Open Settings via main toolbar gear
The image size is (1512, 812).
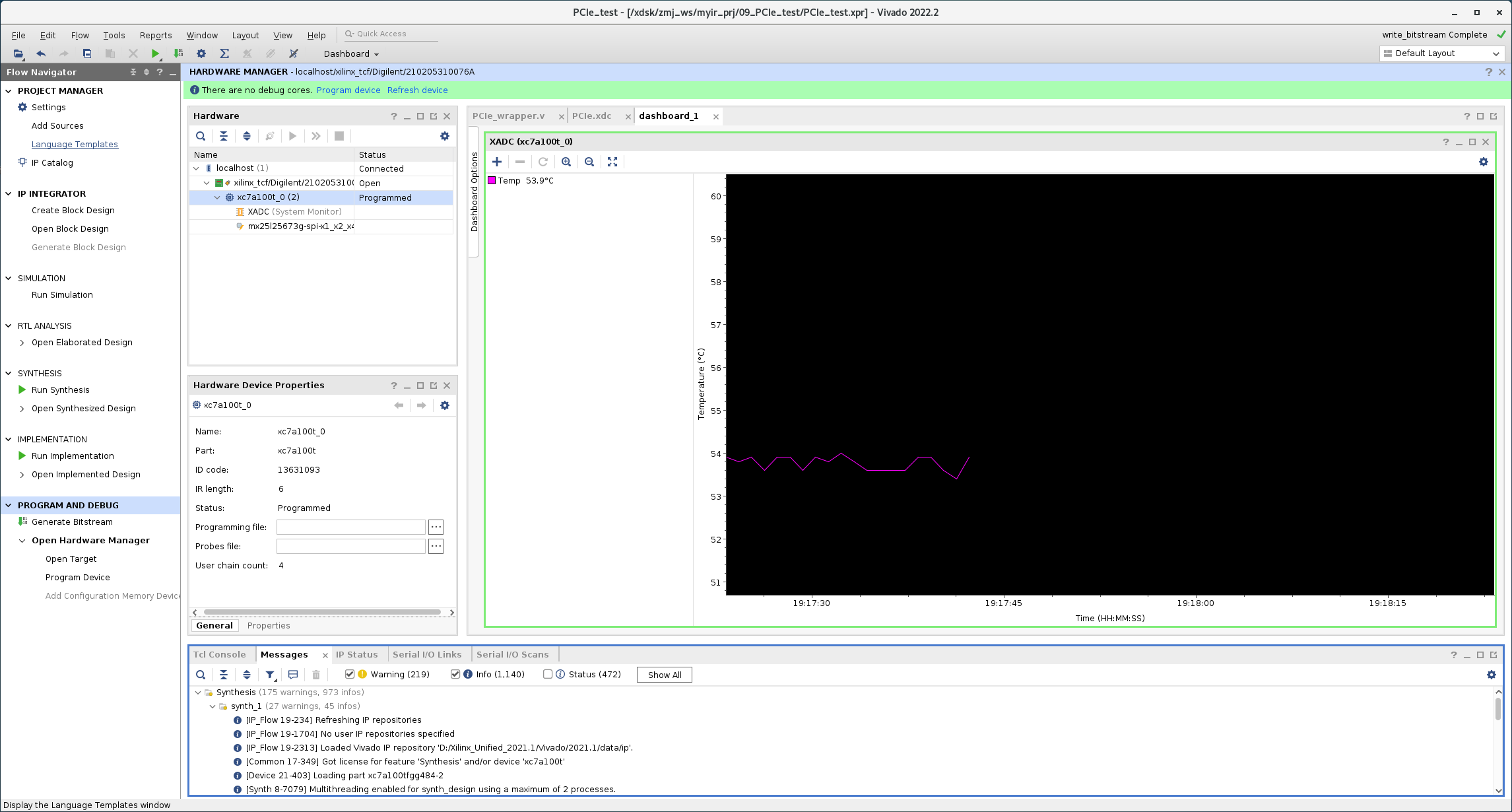[x=201, y=53]
